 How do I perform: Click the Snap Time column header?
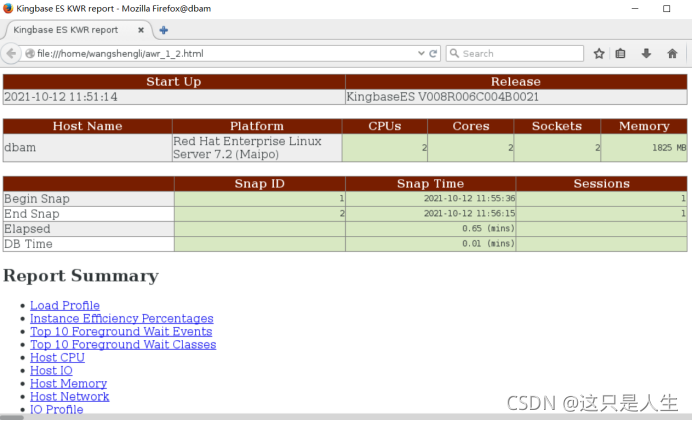[430, 183]
